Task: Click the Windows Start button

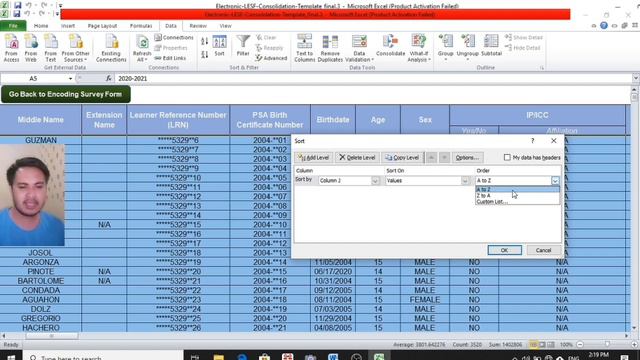Action: [x=11, y=357]
